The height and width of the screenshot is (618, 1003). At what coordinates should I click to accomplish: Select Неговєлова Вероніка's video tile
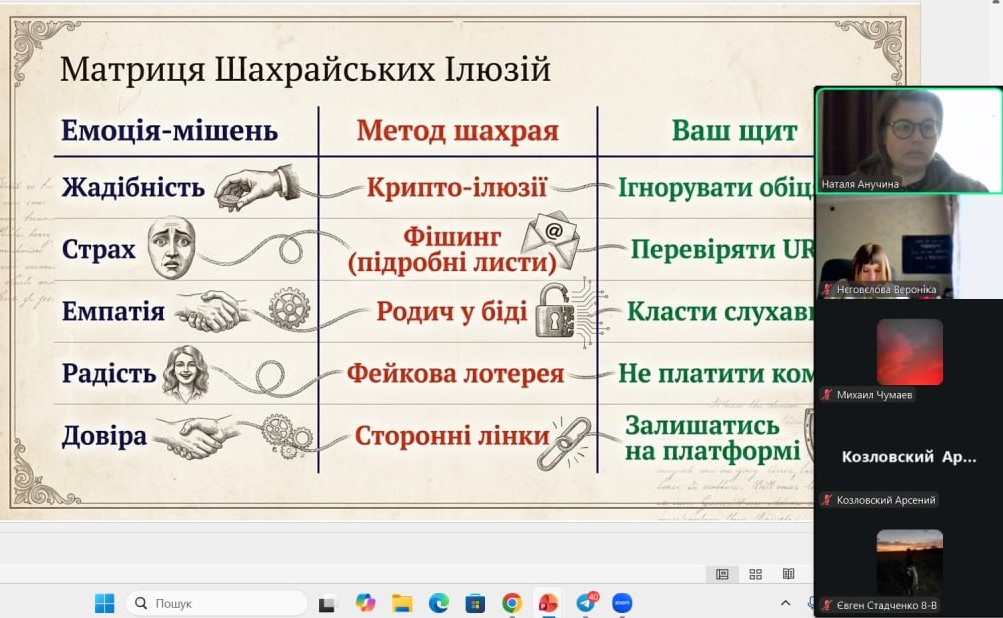[x=885, y=245]
